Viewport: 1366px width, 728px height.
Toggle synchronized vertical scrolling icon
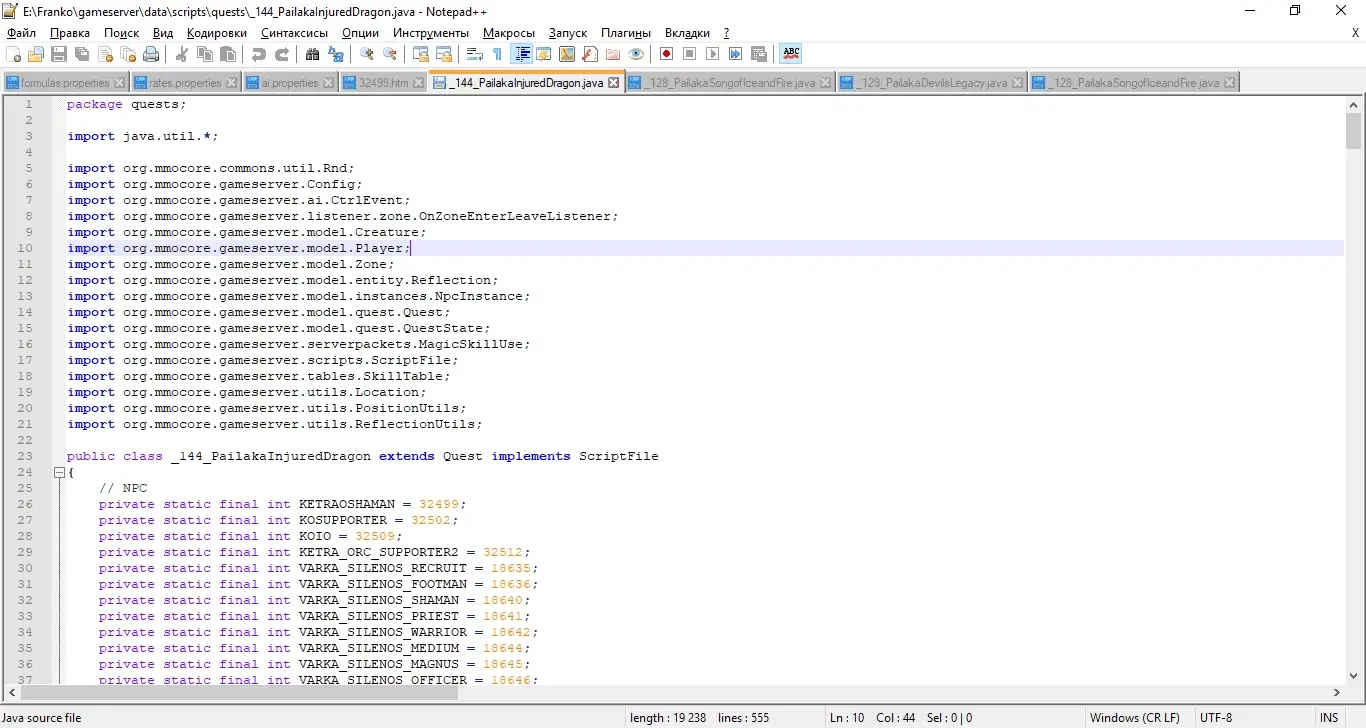point(420,54)
